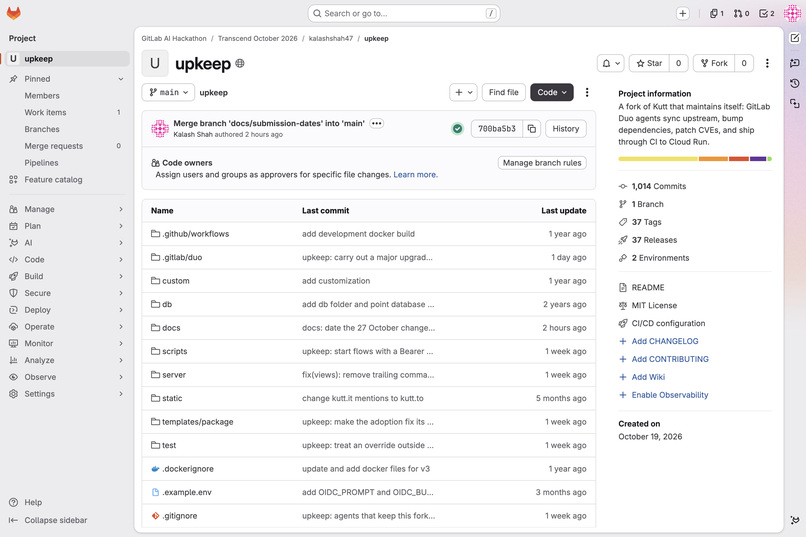This screenshot has width=806, height=537.
Task: Open the history clock icon in right rail
Action: (795, 83)
